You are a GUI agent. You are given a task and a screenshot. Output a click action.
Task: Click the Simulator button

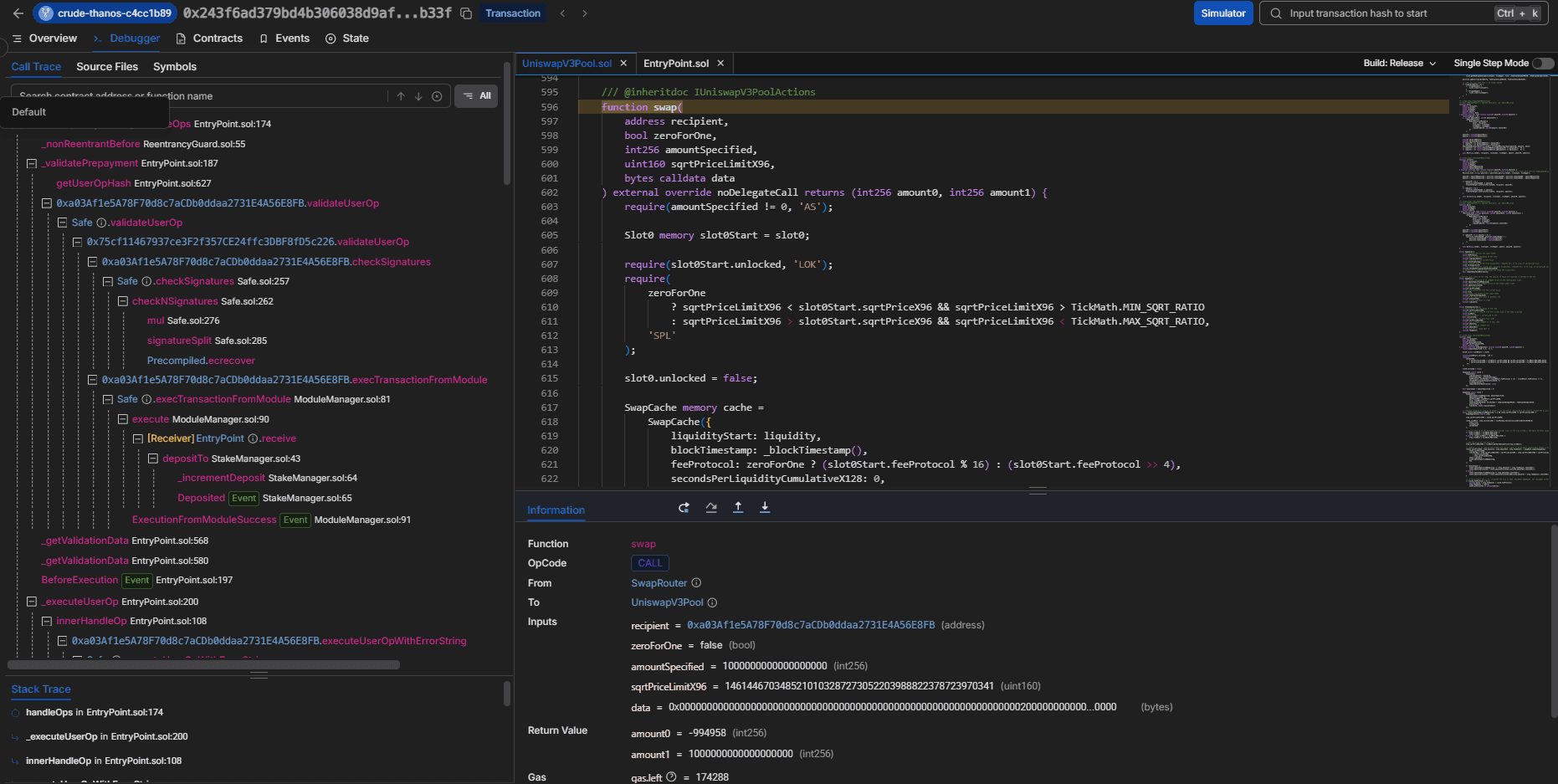1223,13
